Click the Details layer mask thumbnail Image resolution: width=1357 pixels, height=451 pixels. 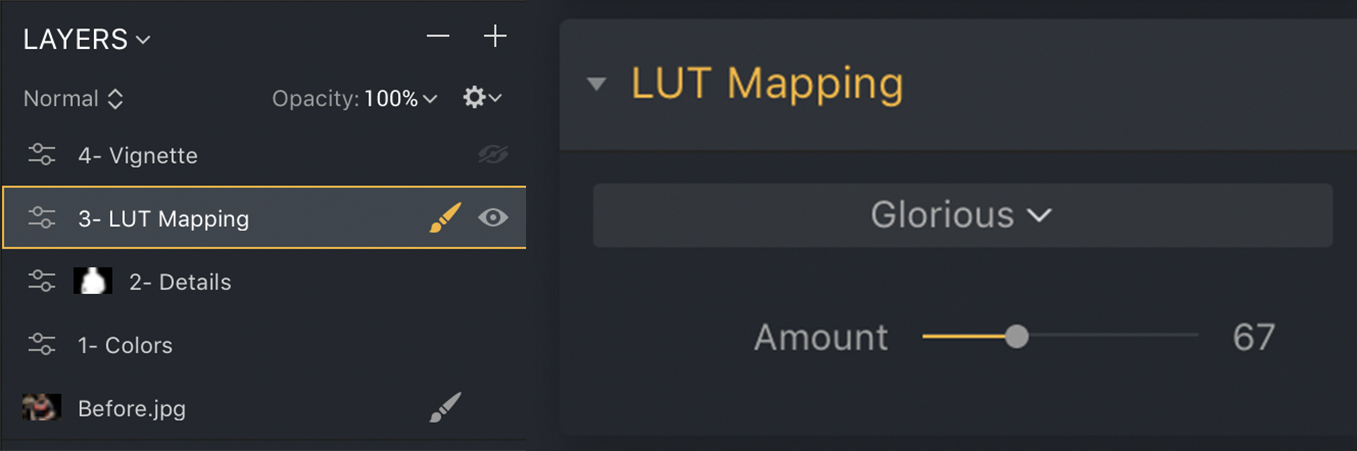pos(92,282)
